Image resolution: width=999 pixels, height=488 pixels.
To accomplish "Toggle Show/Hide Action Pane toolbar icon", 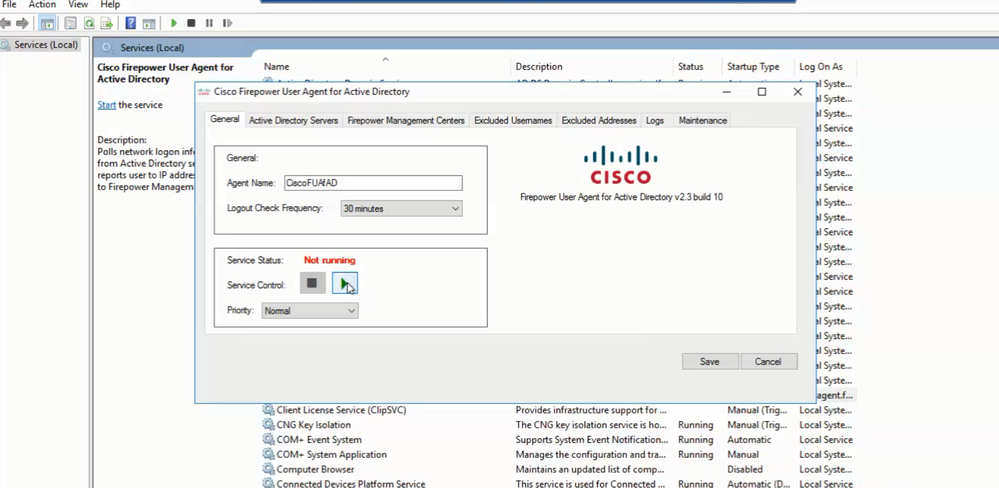I will pos(148,24).
